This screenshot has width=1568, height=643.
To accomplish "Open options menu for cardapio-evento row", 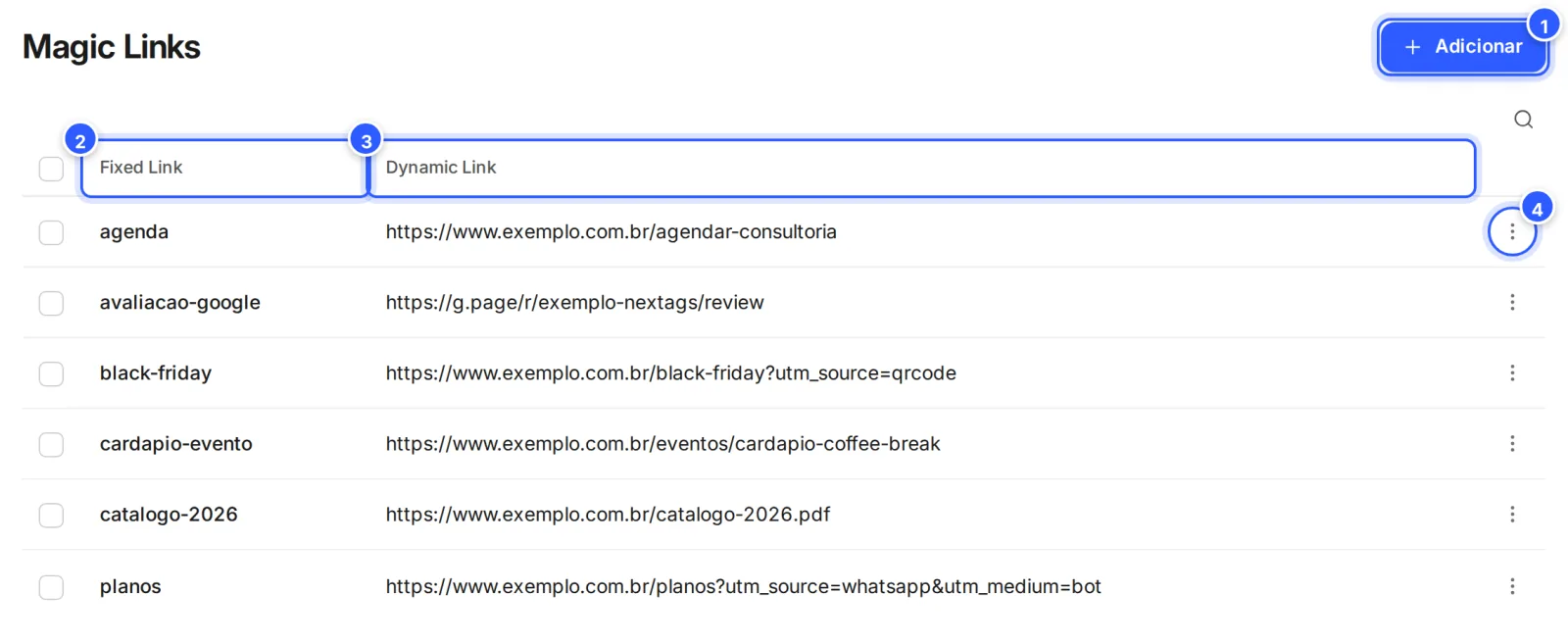I will point(1512,443).
